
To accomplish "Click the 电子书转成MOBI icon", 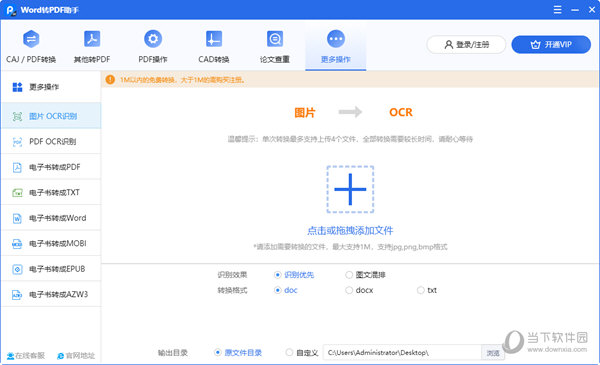I will [x=17, y=244].
